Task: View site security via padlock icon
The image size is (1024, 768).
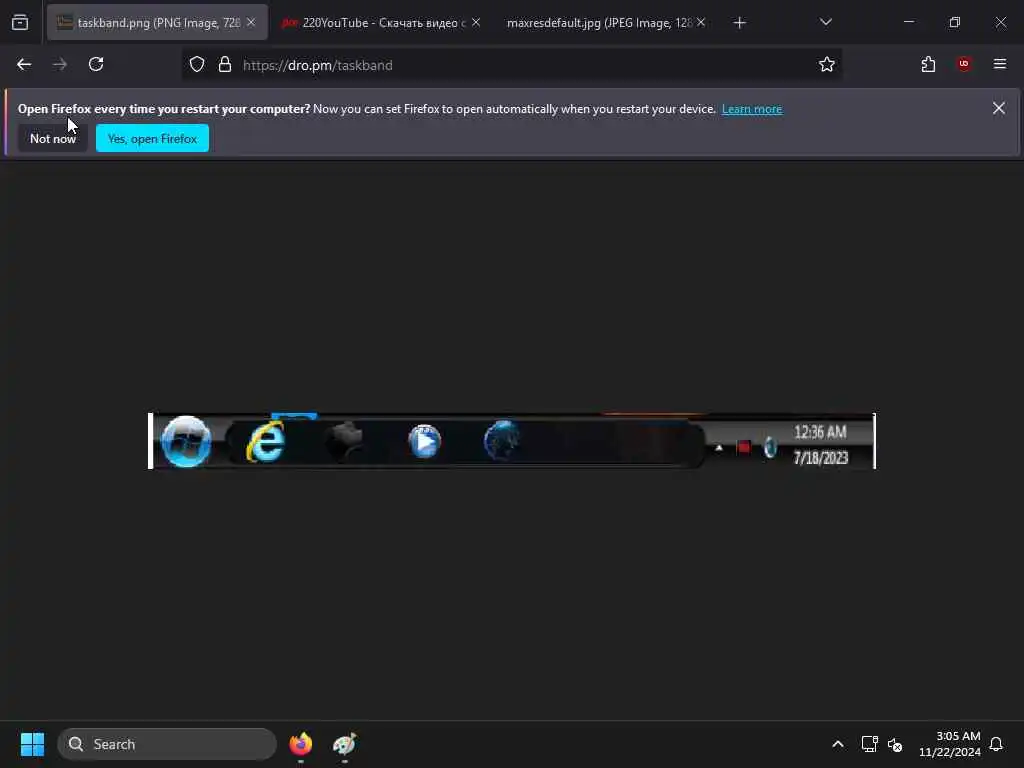Action: 225,65
